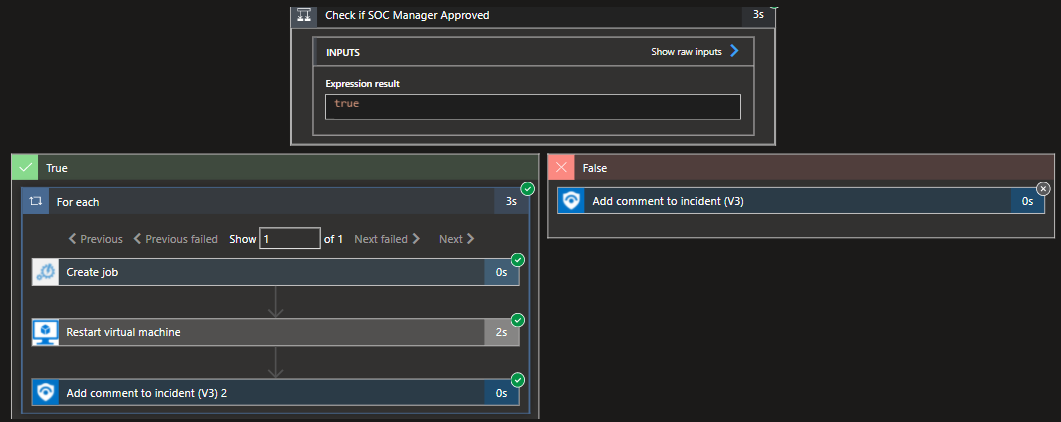Click the skipped X badge on the False branch action

(x=1043, y=189)
